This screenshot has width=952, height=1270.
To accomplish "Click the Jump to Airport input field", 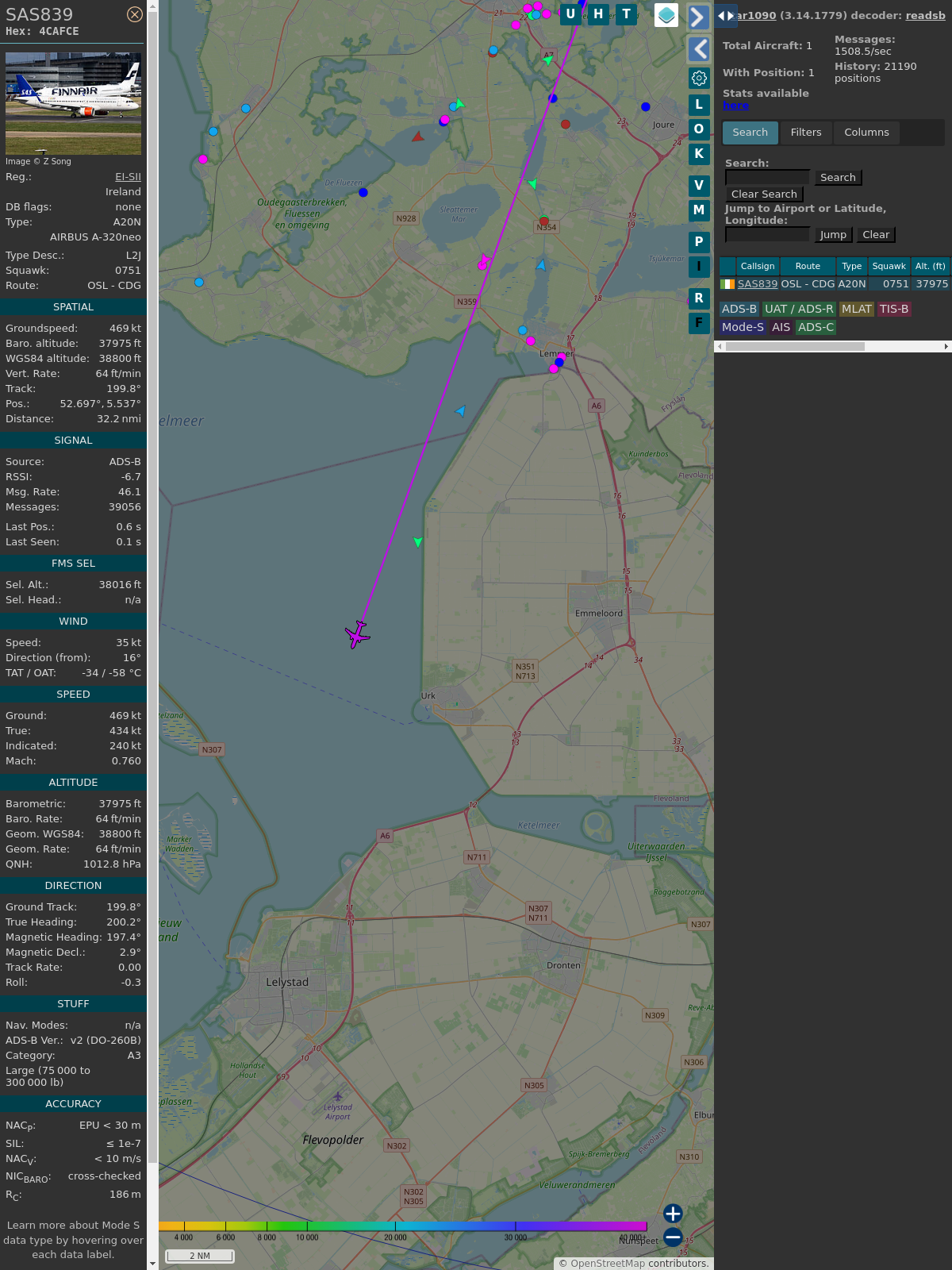I will point(767,235).
